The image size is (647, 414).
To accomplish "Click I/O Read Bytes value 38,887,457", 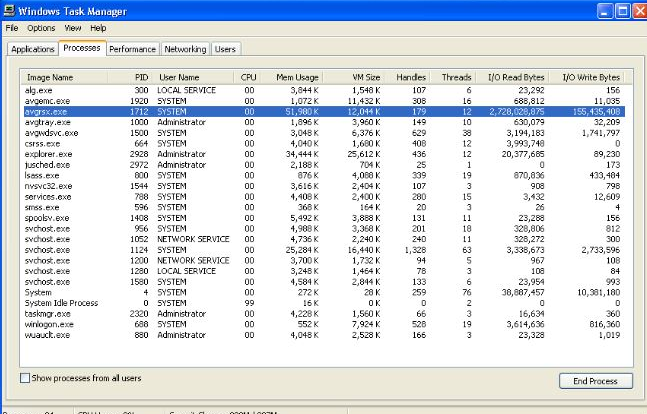I will (523, 293).
